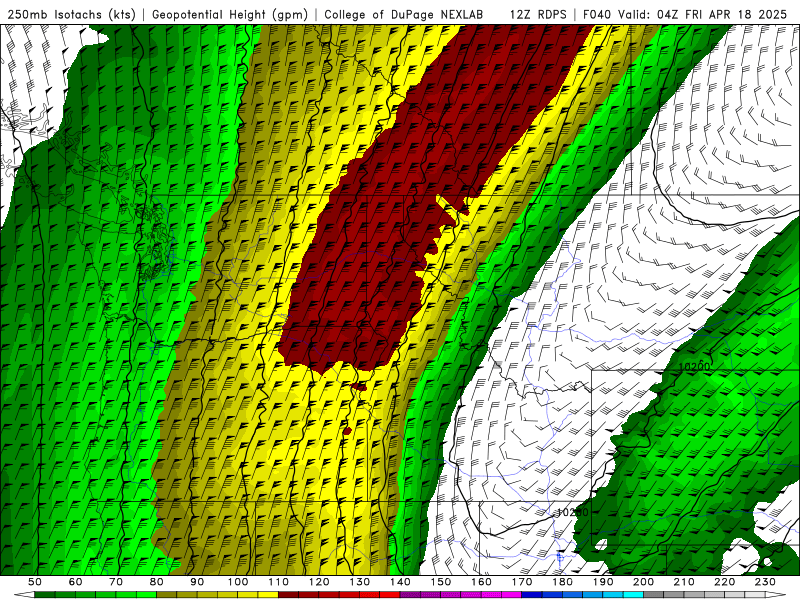
Task: Click the 230 label on the color scale
Action: tap(765, 582)
